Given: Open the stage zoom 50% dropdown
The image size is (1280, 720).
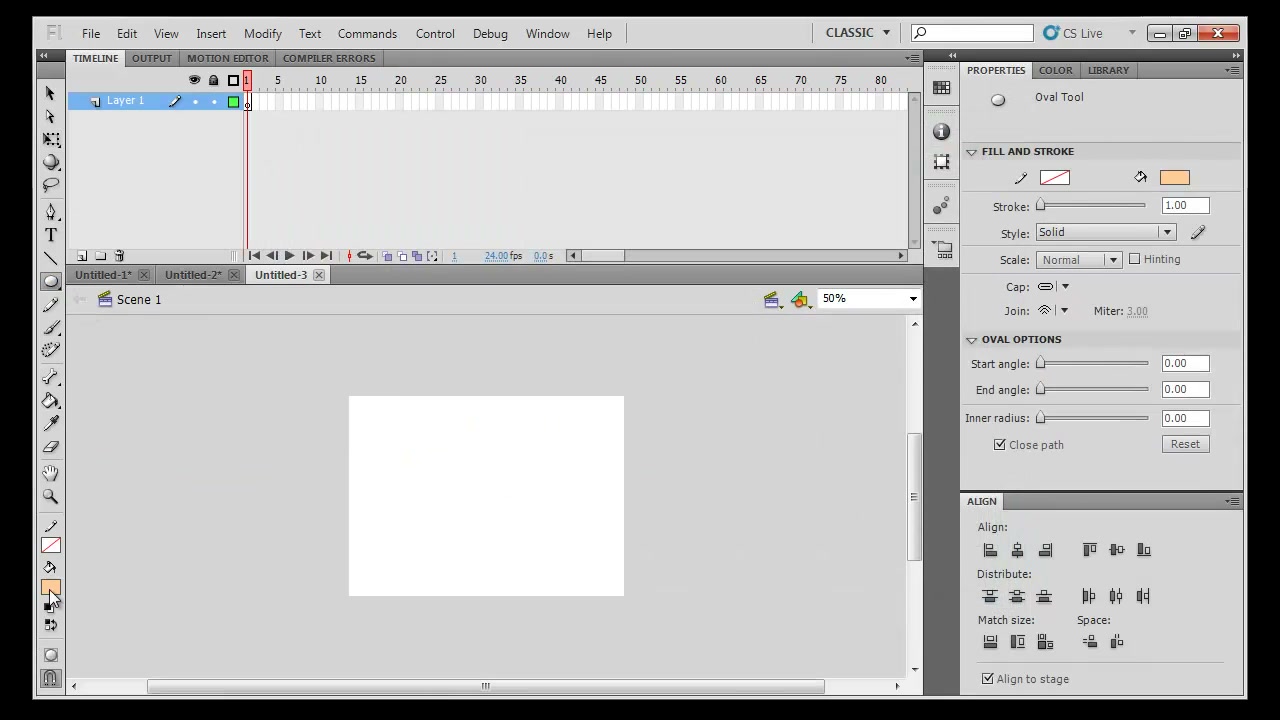Looking at the screenshot, I should click(868, 298).
